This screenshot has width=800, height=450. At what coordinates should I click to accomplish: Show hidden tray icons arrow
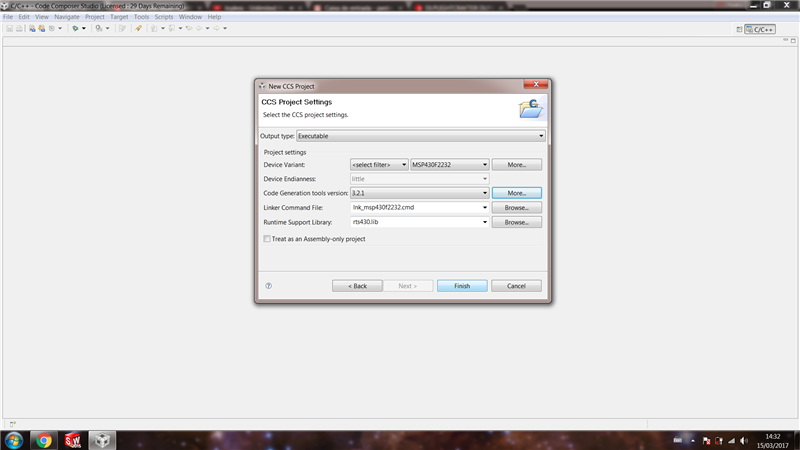[x=693, y=440]
